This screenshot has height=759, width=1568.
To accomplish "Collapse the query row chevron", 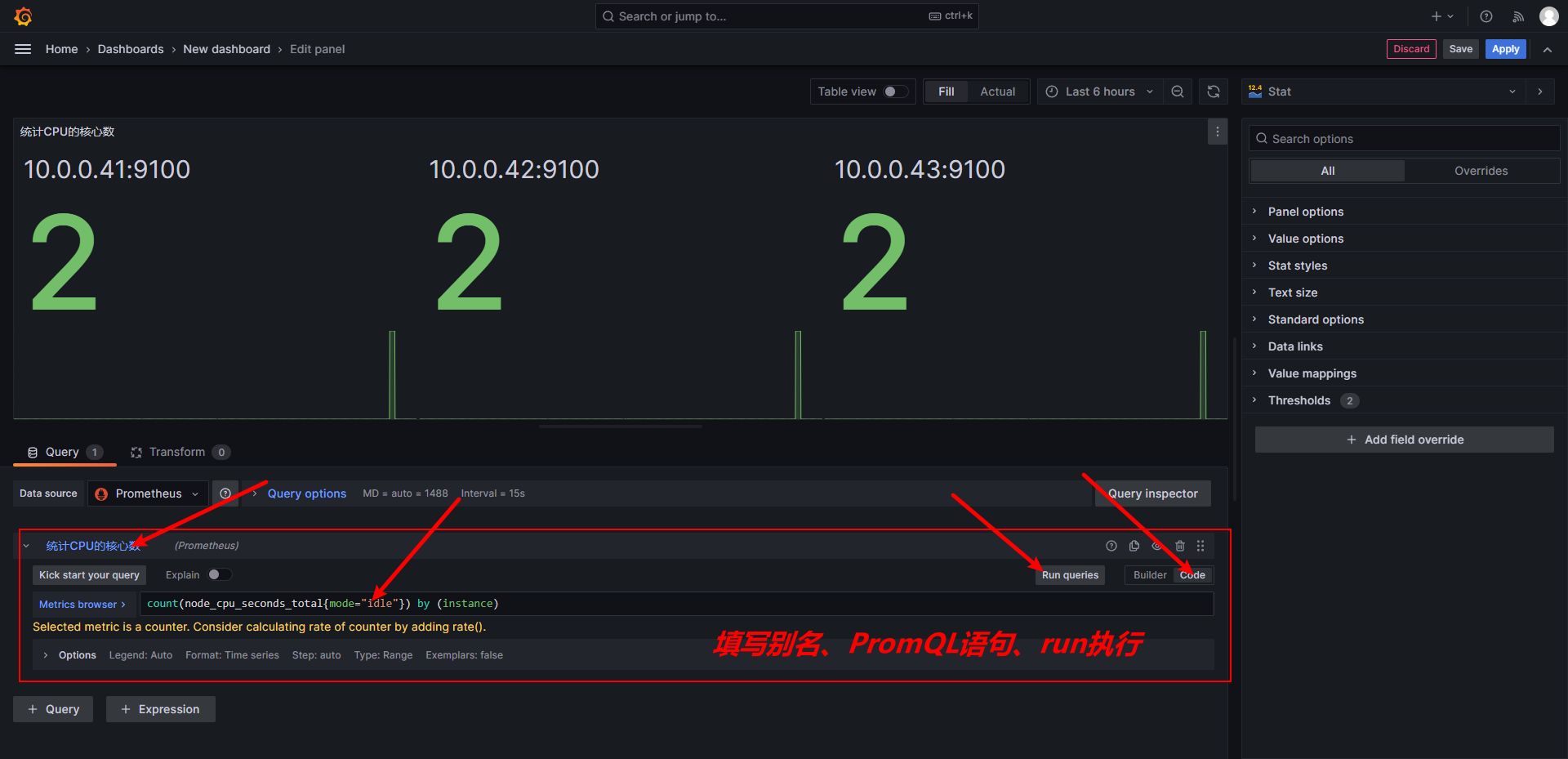I will (x=26, y=546).
